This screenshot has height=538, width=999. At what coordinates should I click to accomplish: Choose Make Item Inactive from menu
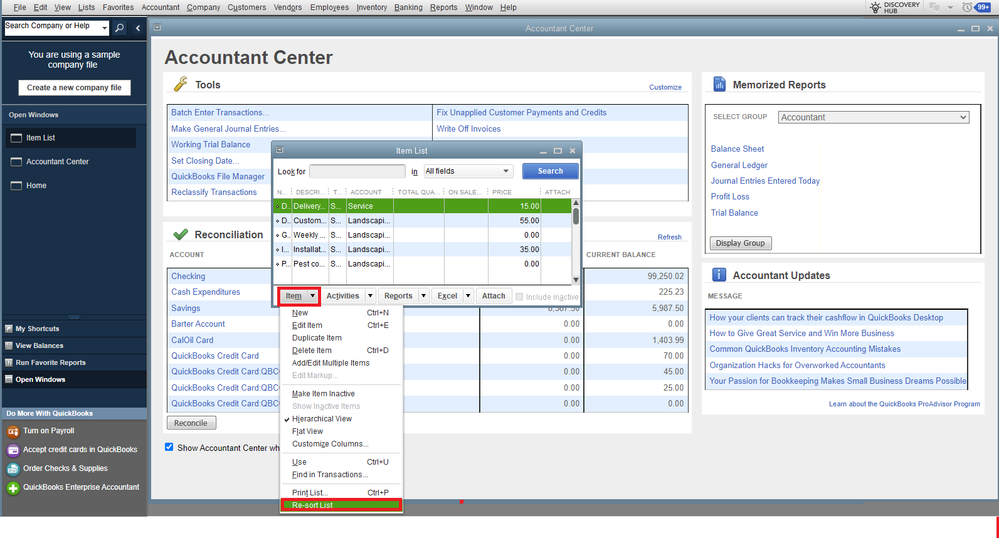(x=323, y=394)
